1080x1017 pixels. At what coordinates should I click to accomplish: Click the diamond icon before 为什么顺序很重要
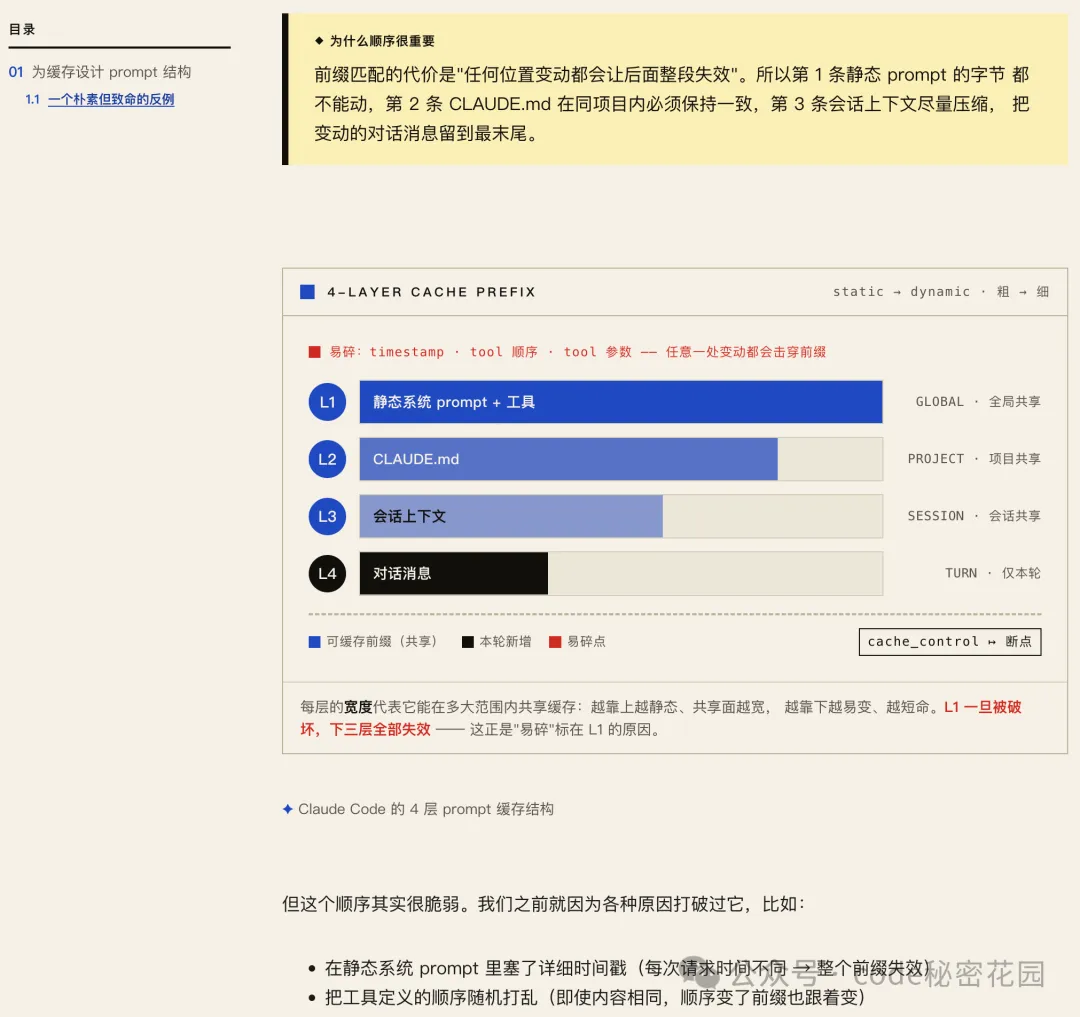tap(319, 41)
